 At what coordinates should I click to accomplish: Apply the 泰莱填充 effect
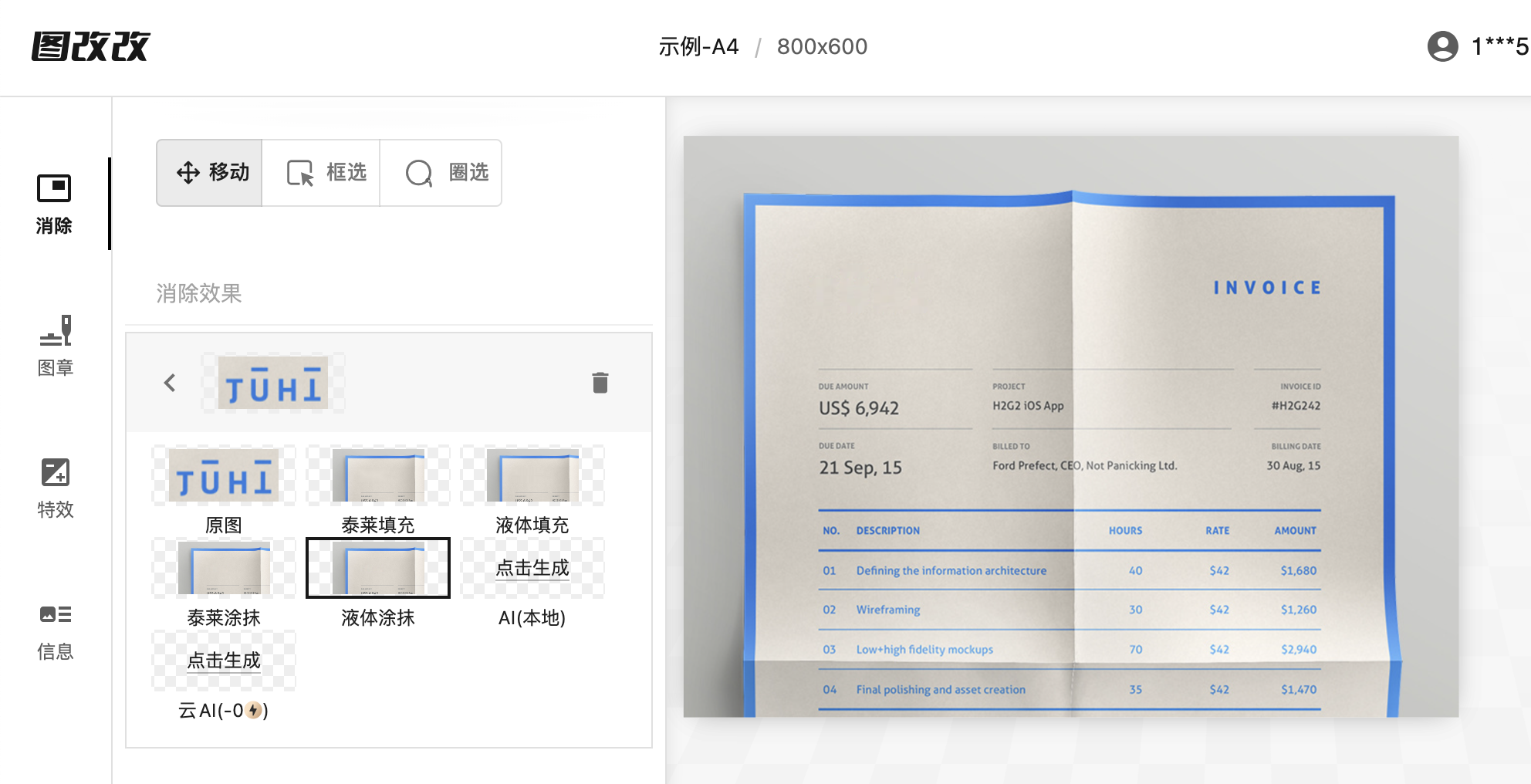pos(378,476)
